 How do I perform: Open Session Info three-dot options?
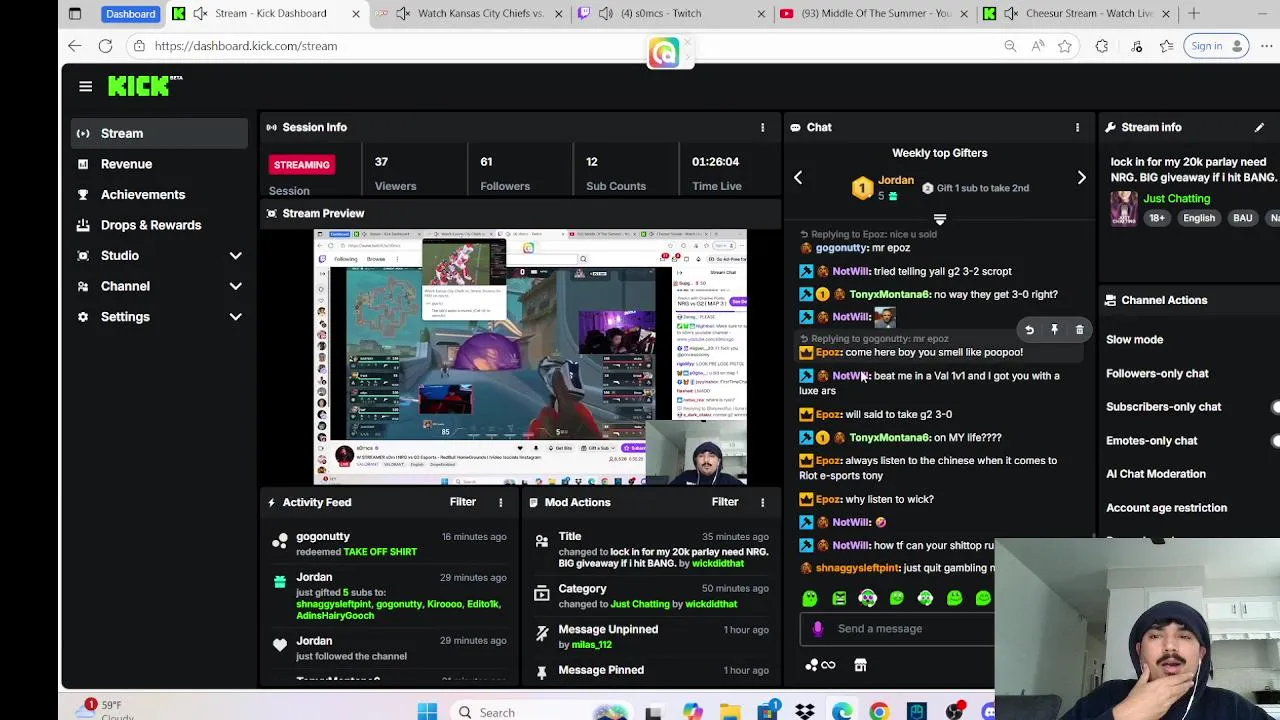(762, 127)
